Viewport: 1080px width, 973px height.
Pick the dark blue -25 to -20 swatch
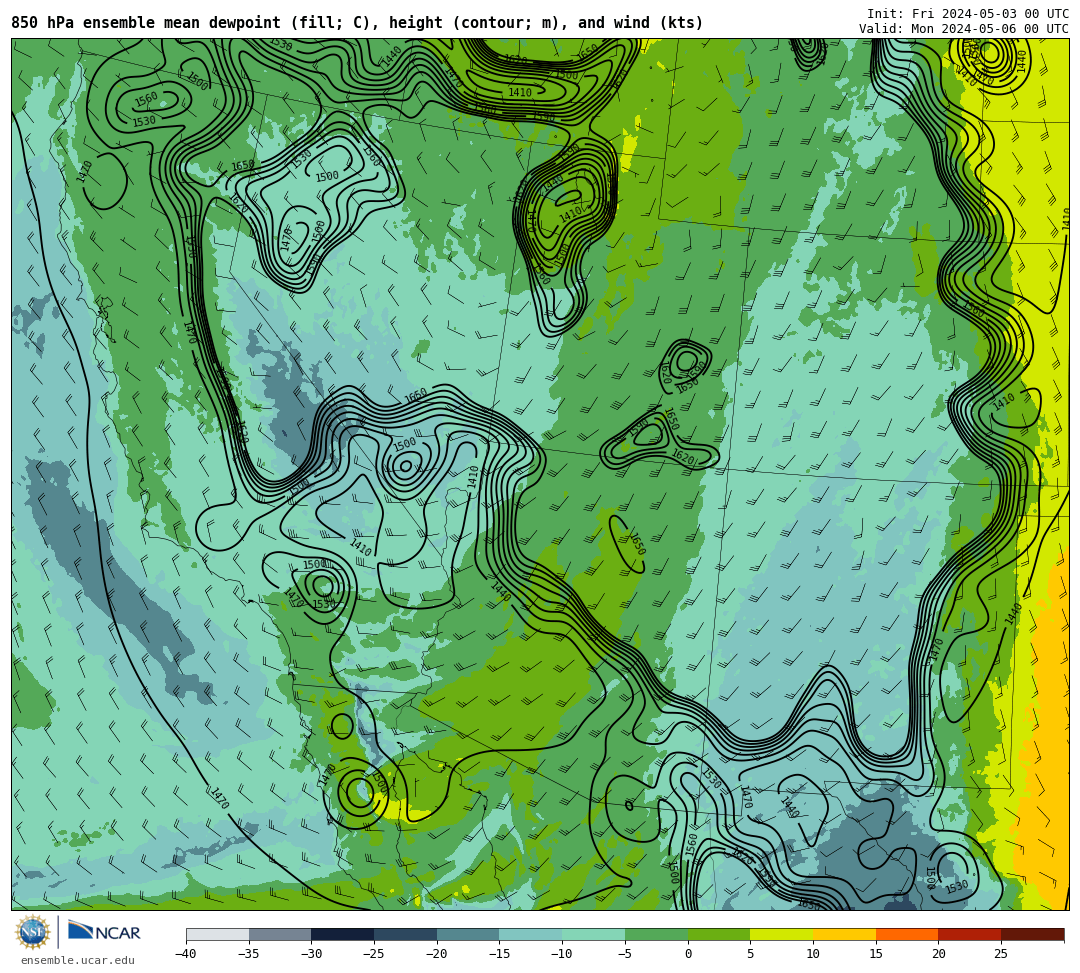406,934
